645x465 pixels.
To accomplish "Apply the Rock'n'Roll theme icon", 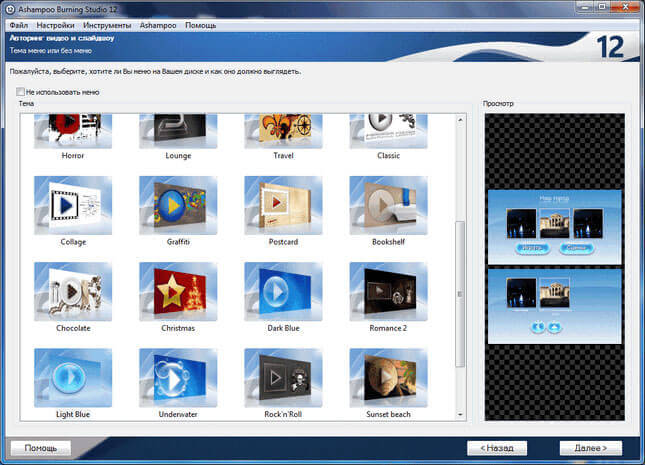I will 283,378.
